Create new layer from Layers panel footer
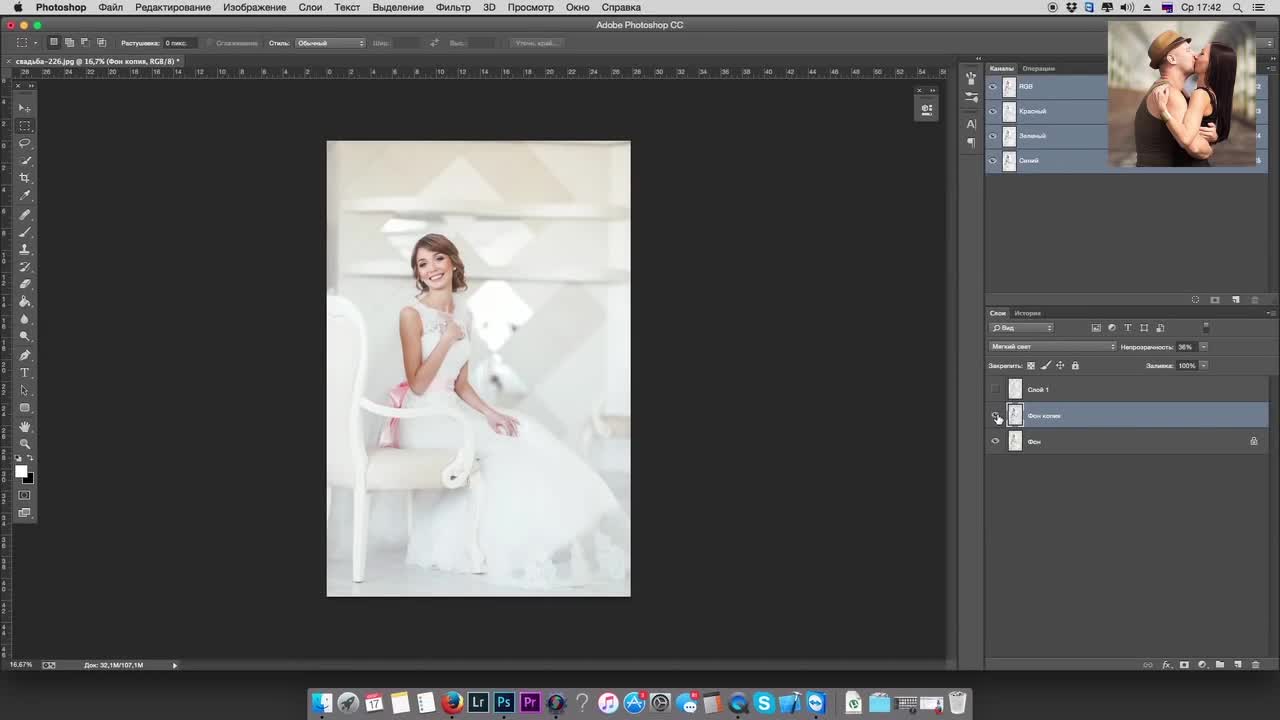The width and height of the screenshot is (1280, 720). [x=1238, y=665]
